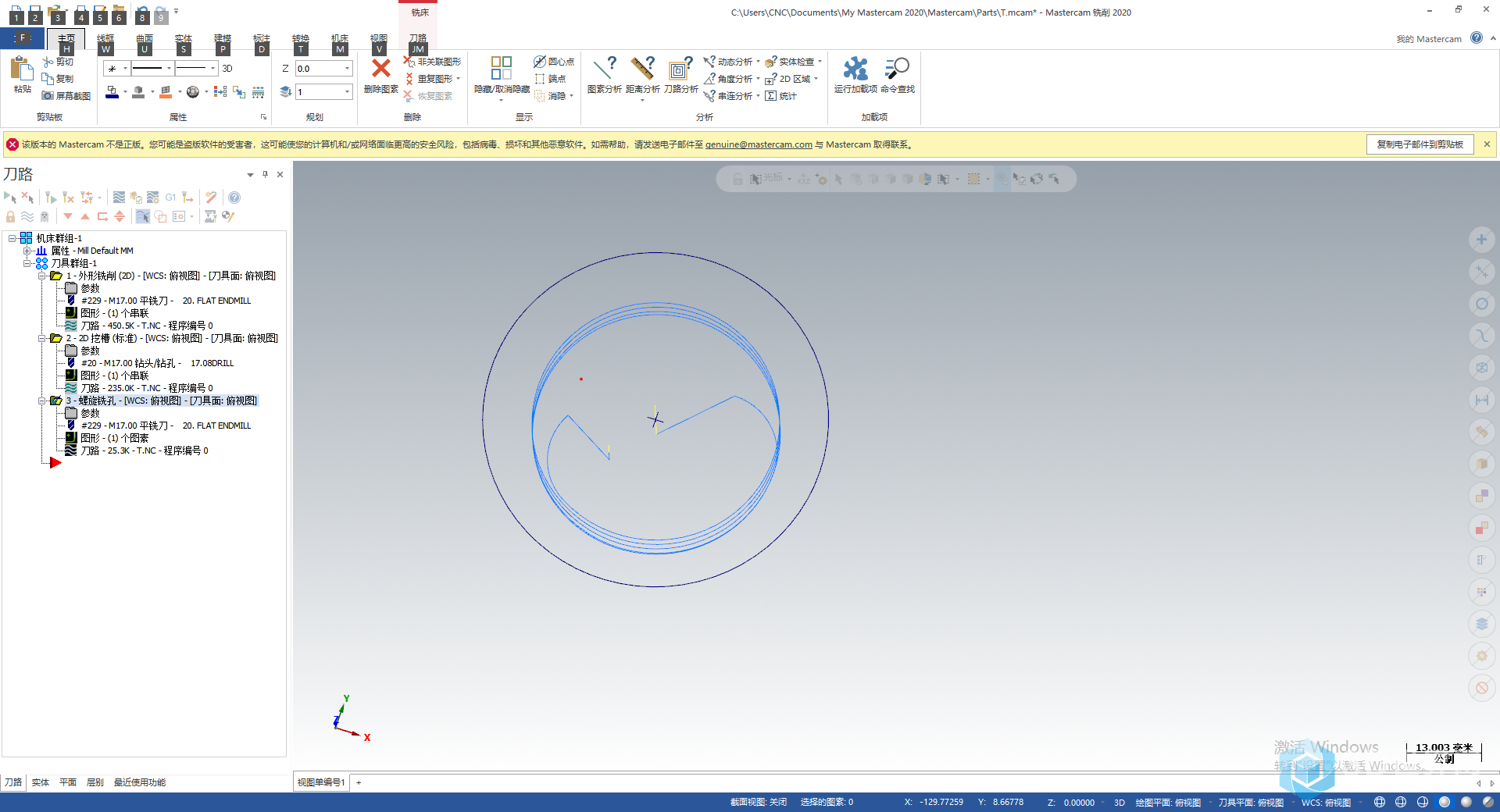Screen dimensions: 1500x812
Task: Switch to the 实体 ribbon tab
Action: 184,38
